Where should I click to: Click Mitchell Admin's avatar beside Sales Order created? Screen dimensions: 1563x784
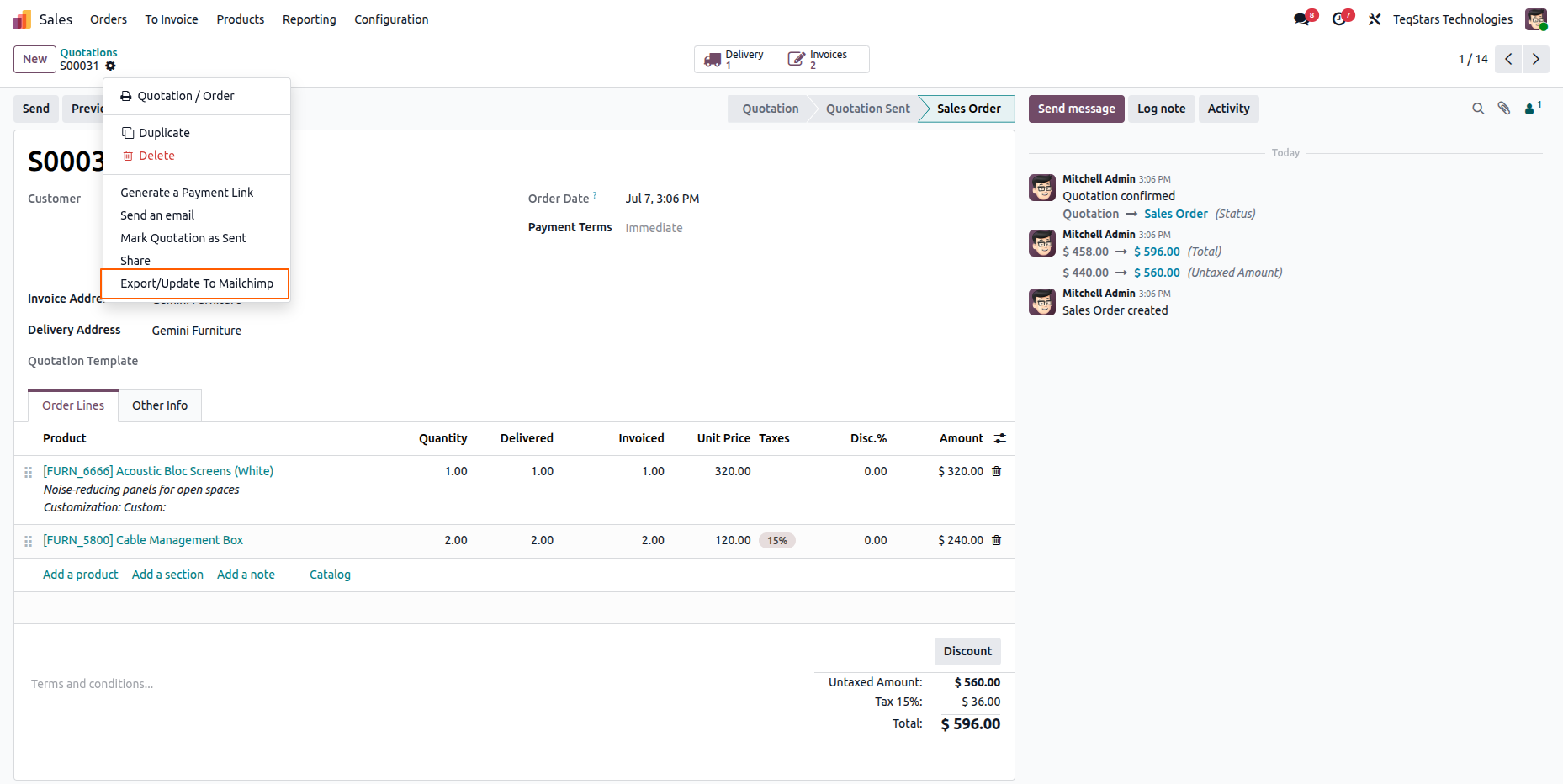(1042, 302)
